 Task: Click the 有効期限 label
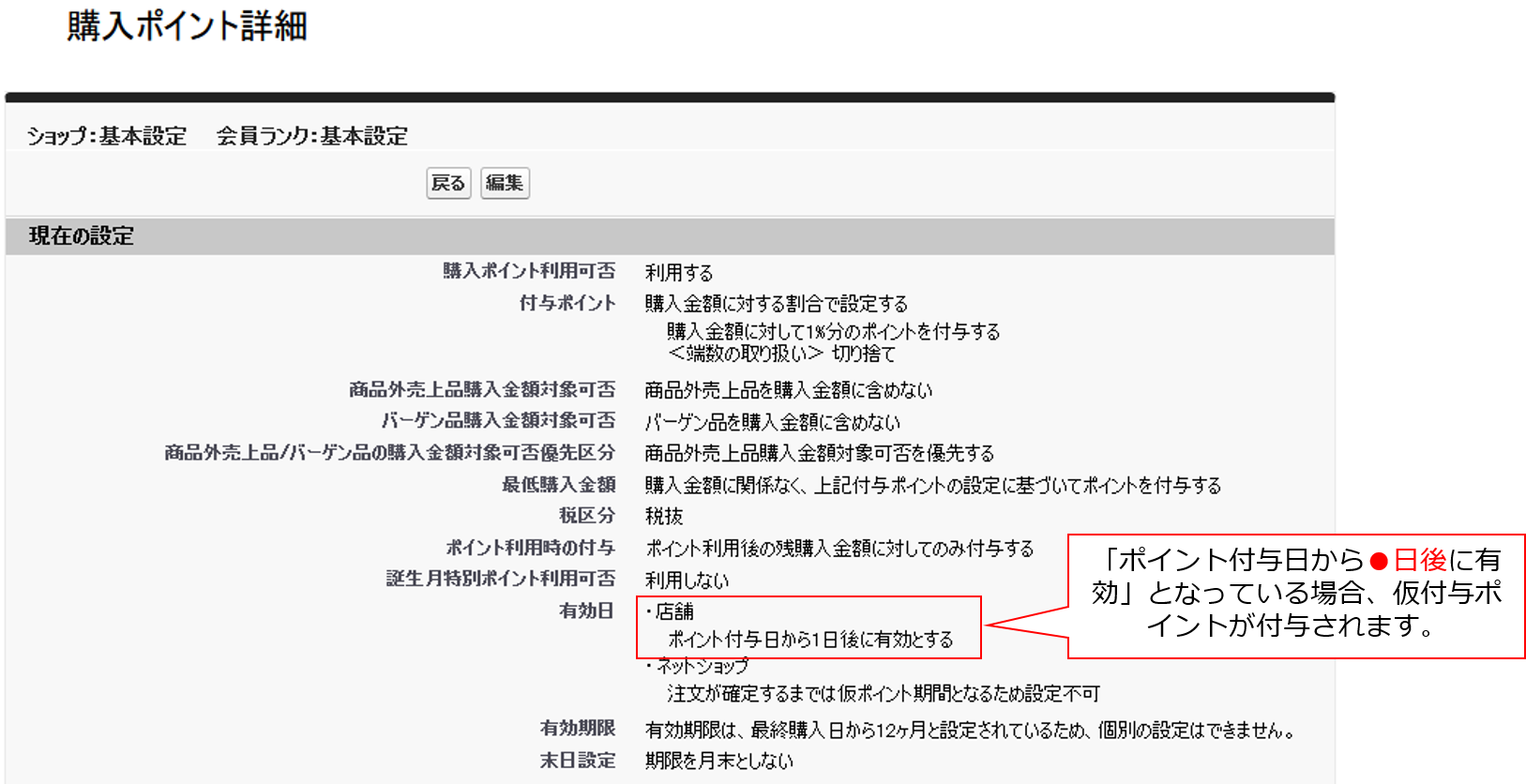click(577, 728)
